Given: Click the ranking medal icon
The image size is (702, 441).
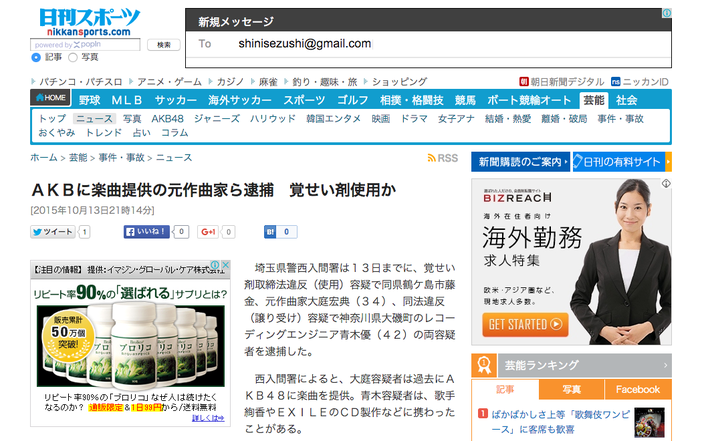Looking at the screenshot, I should click(x=484, y=365).
